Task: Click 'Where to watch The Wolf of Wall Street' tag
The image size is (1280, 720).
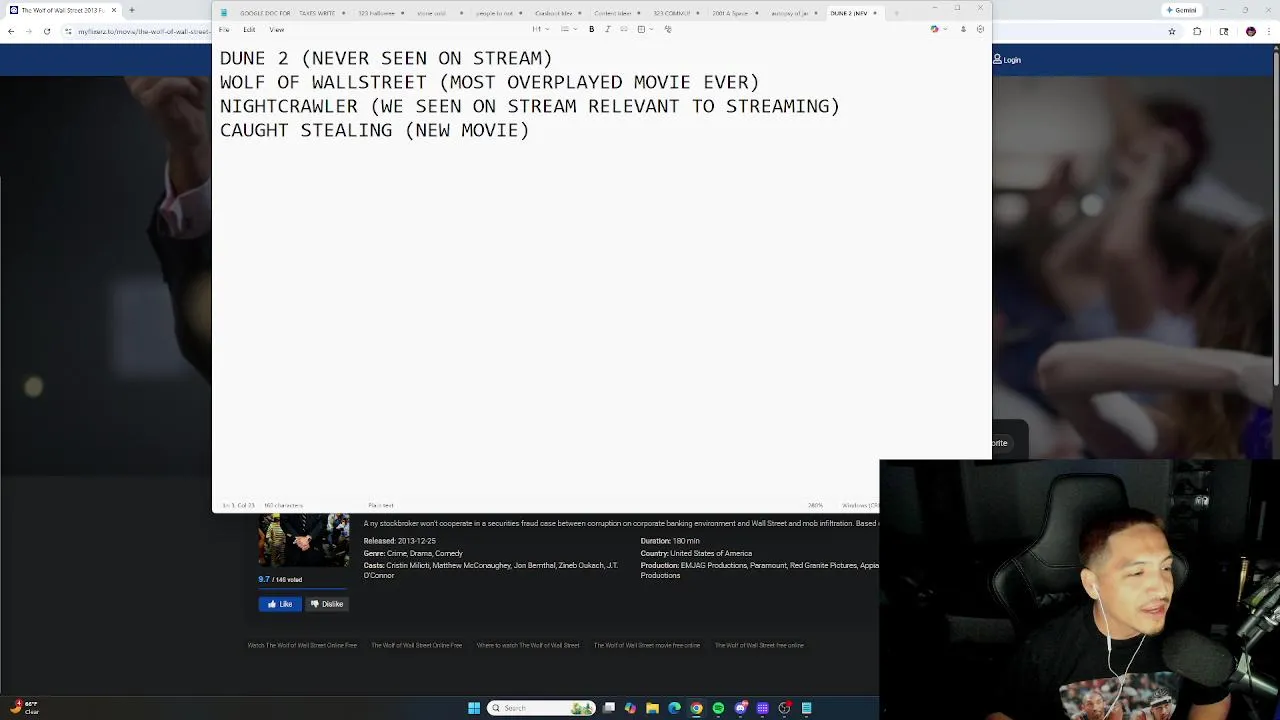Action: pos(528,645)
